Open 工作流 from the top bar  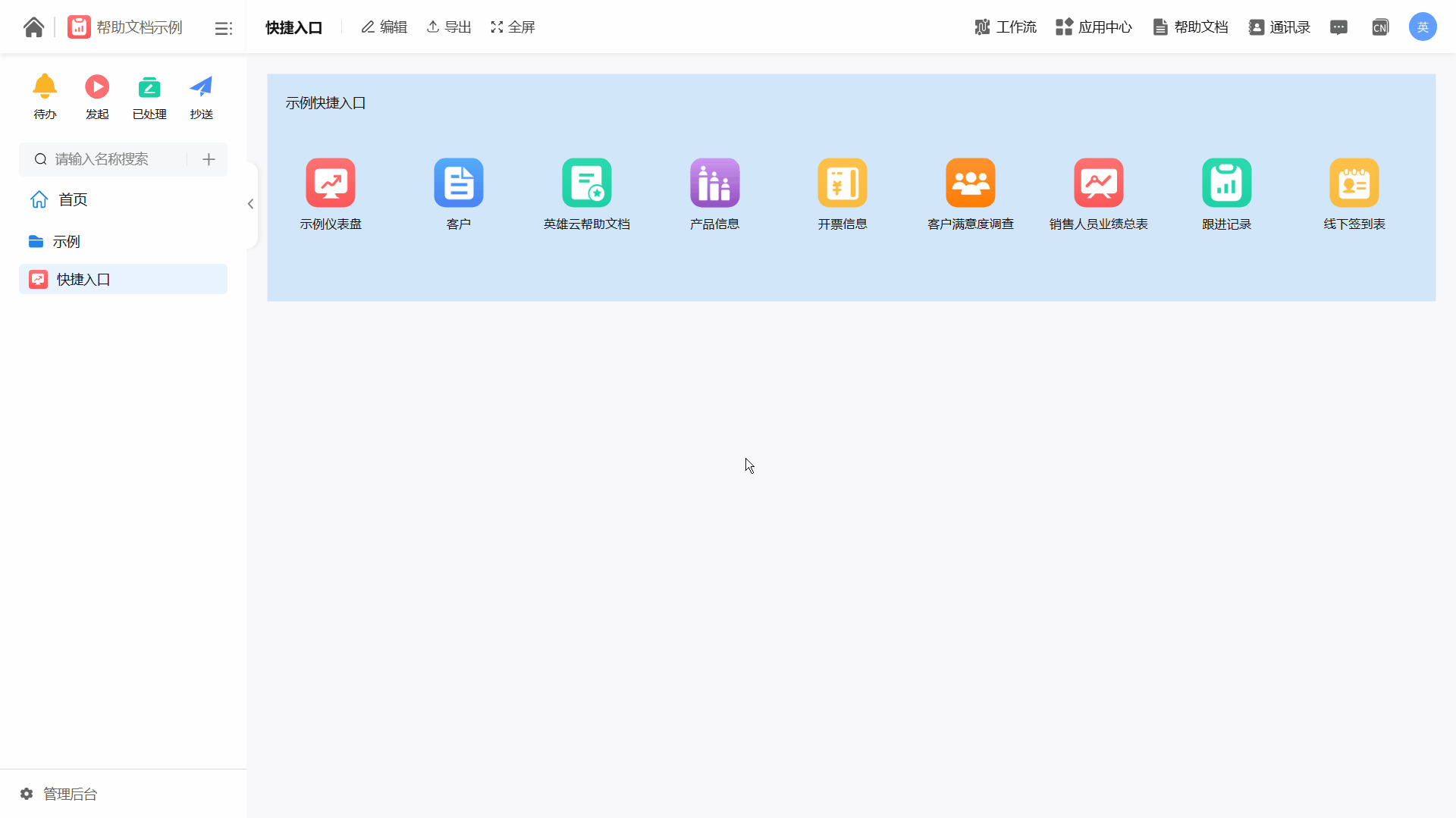[1005, 27]
